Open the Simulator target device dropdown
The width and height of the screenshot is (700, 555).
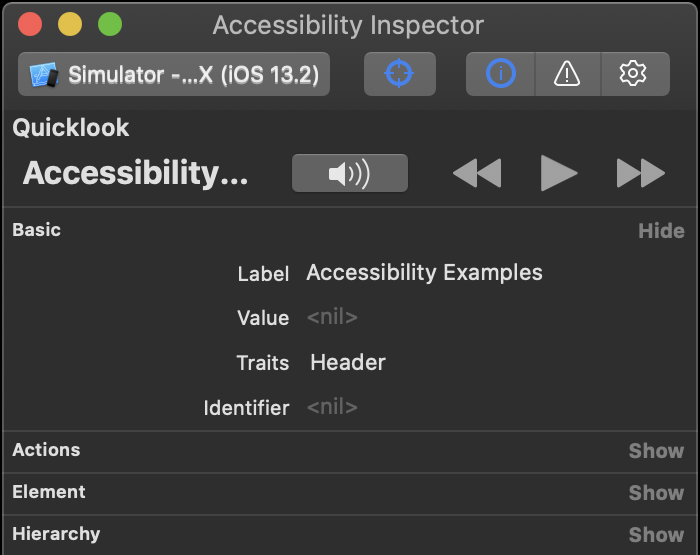174,74
